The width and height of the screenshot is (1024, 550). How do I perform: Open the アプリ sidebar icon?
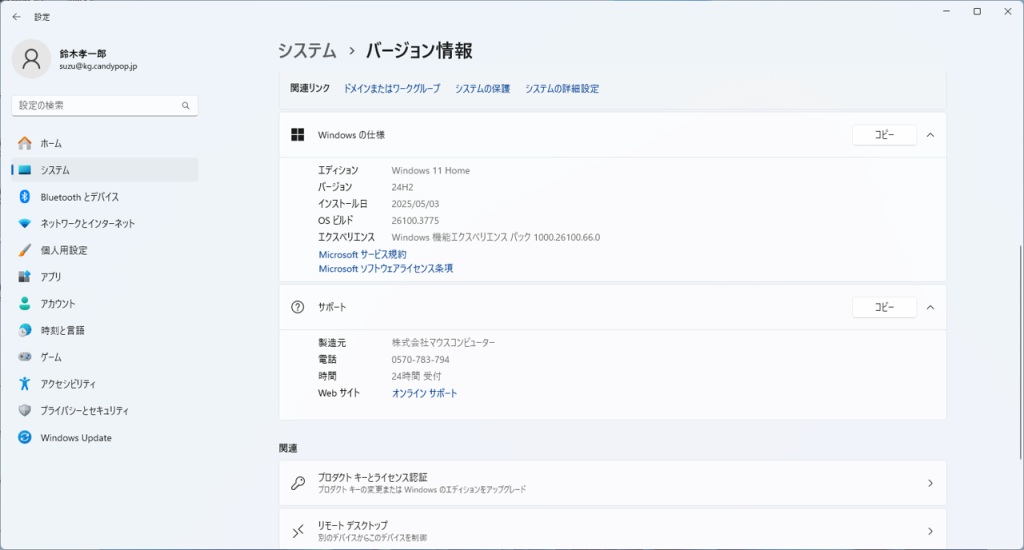[x=25, y=277]
